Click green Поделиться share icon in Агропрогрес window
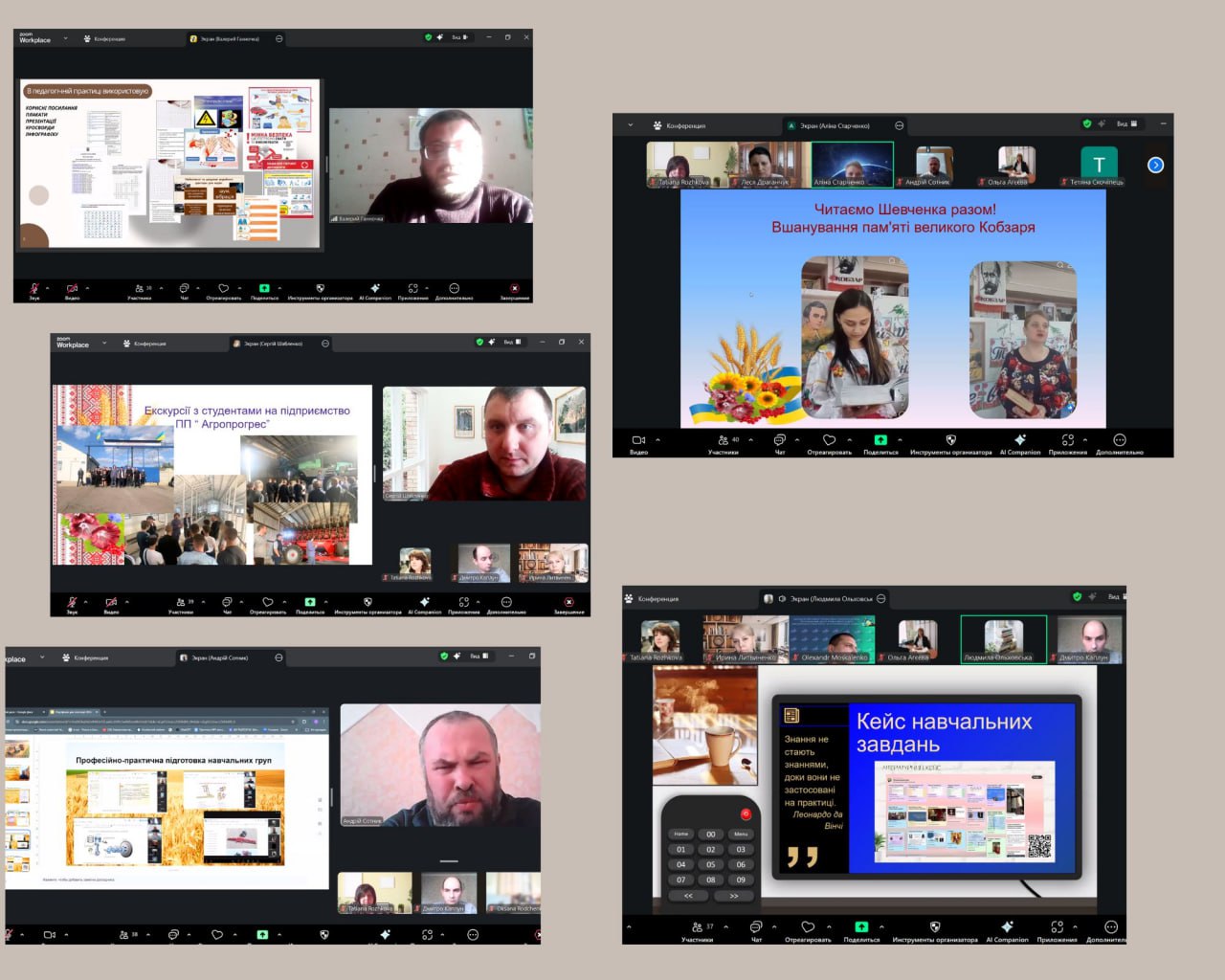1225x980 pixels. (x=310, y=603)
